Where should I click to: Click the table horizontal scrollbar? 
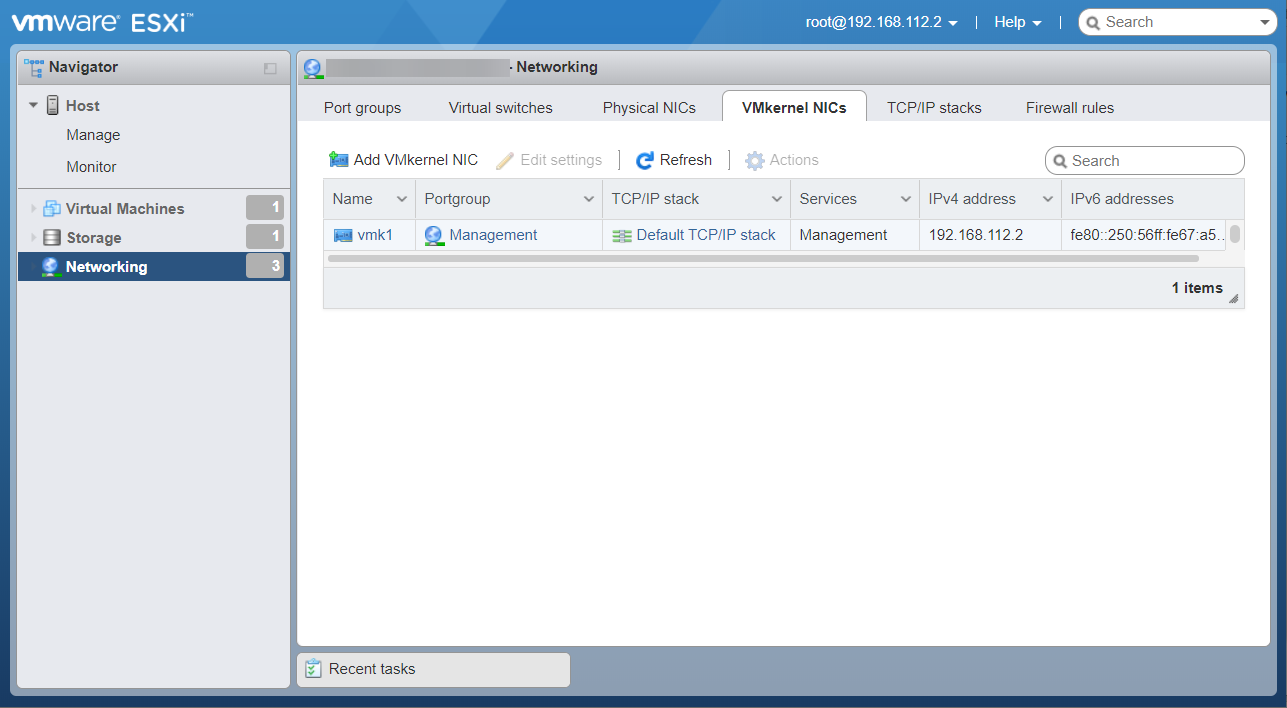763,258
